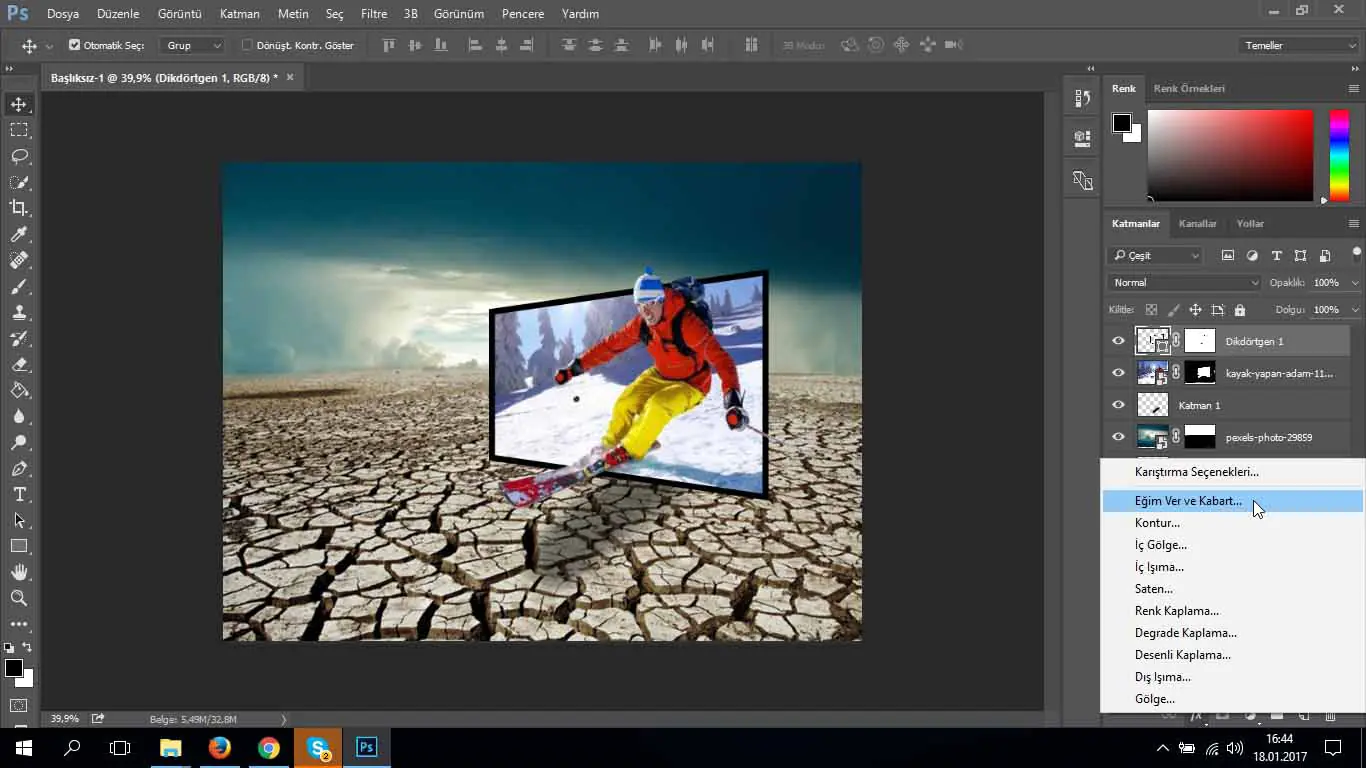1366x768 pixels.
Task: Select the Lasso tool
Action: pos(19,156)
